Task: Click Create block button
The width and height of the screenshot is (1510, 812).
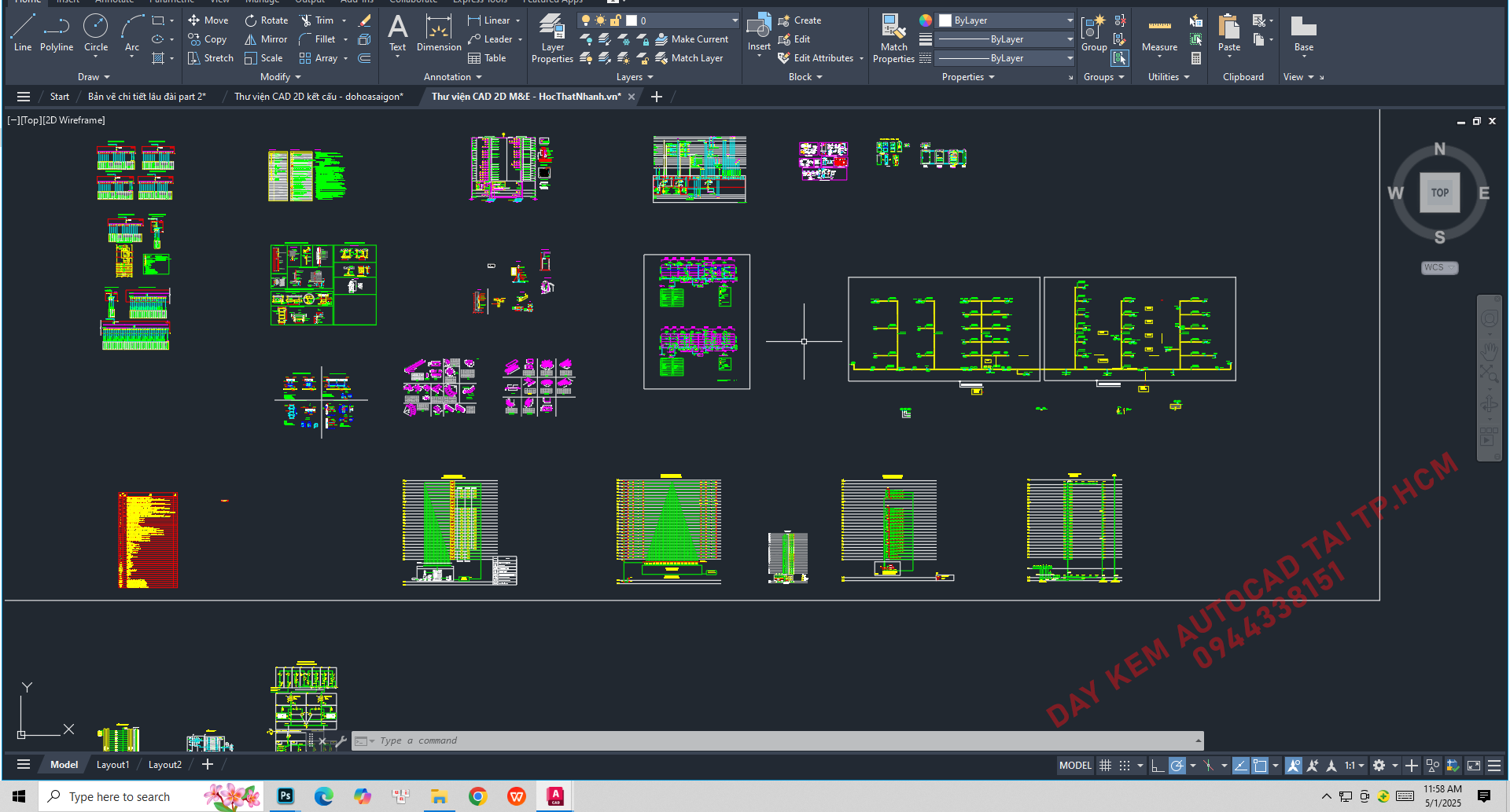Action: coord(800,20)
